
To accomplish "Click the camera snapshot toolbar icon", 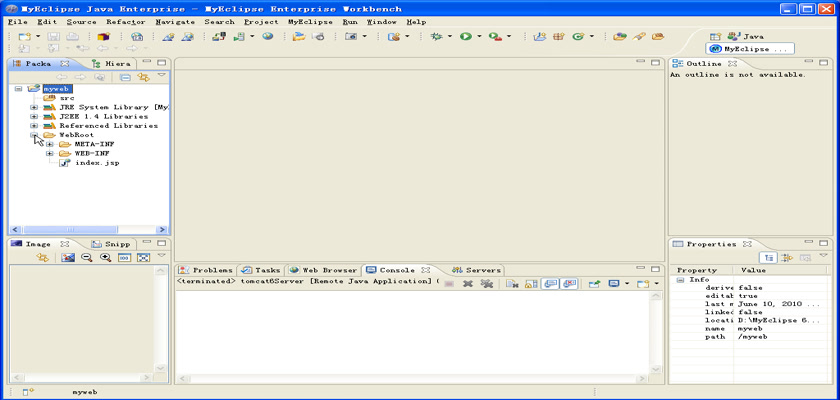I will click(x=351, y=36).
